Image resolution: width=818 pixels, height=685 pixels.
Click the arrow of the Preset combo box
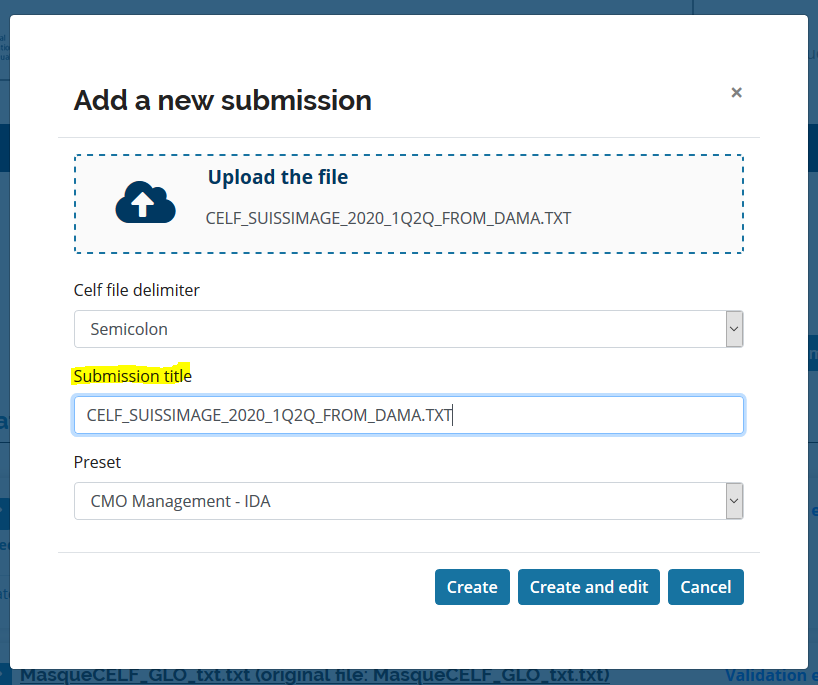tap(734, 501)
